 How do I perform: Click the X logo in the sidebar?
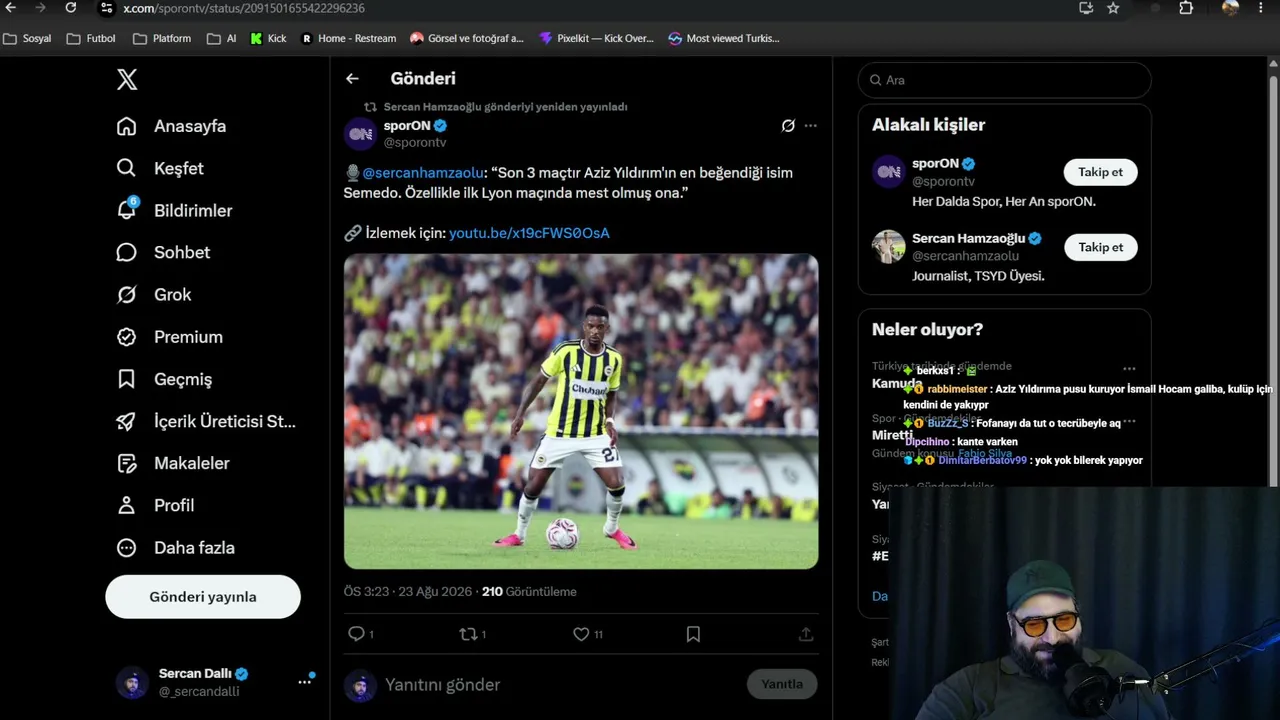point(127,80)
